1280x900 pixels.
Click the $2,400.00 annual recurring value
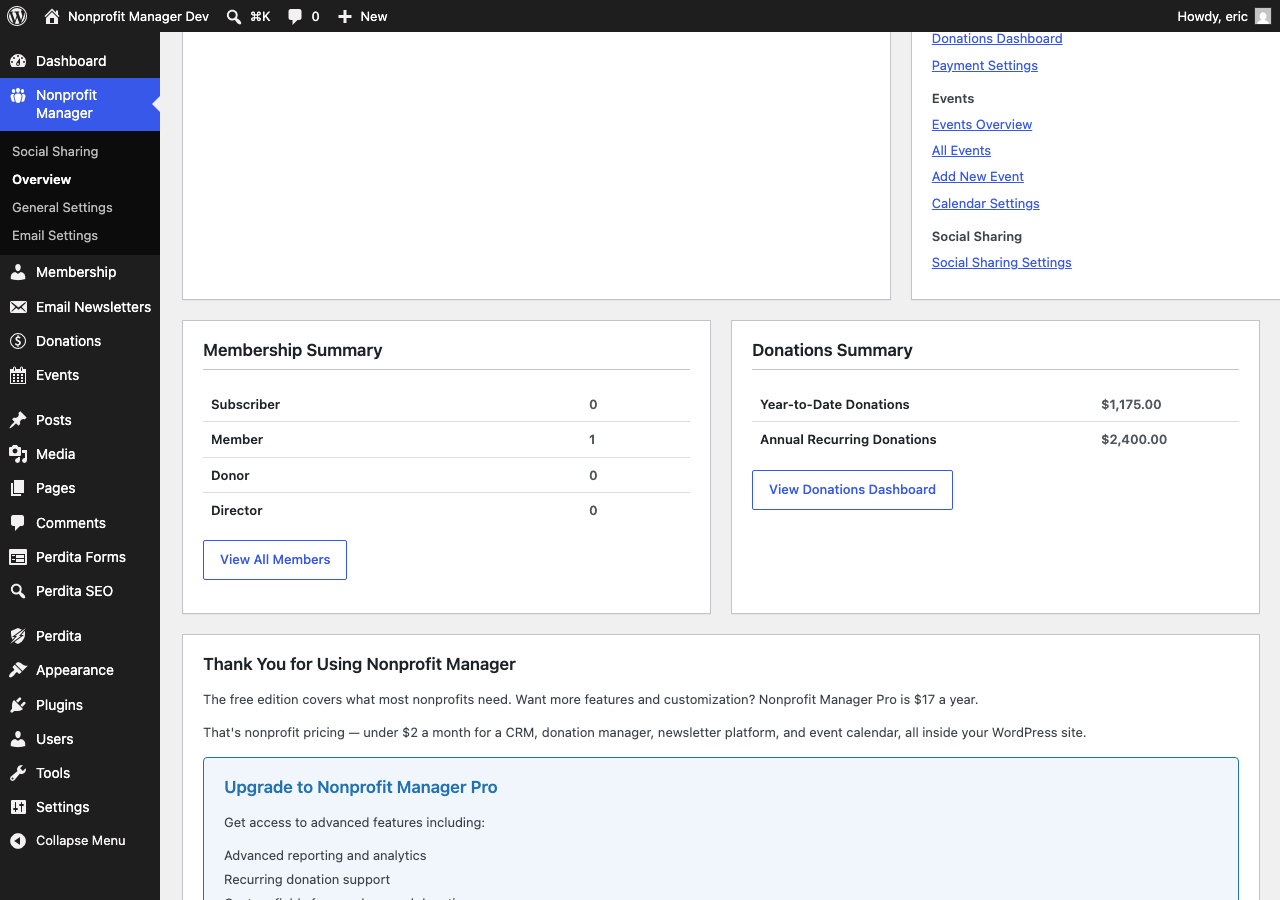coord(1134,439)
